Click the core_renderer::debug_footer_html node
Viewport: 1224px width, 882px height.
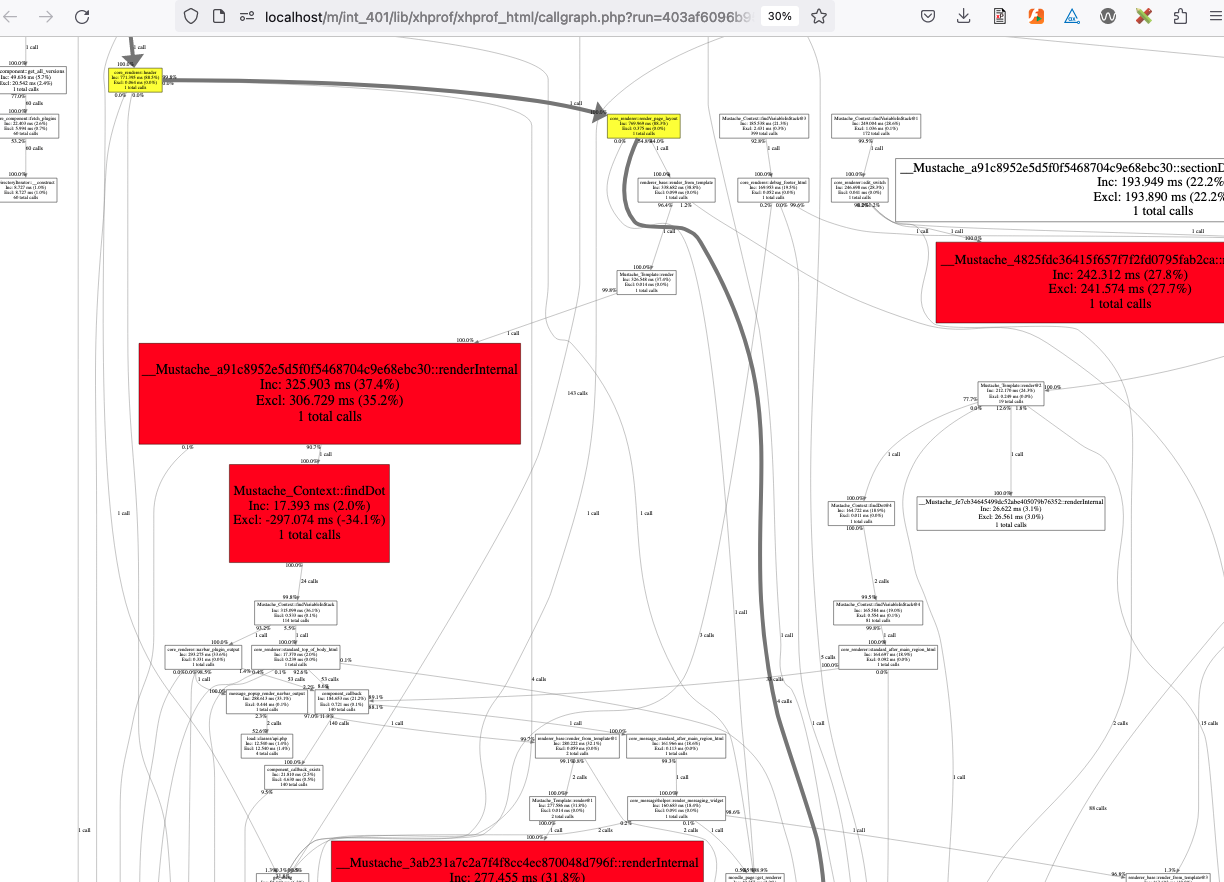[773, 190]
